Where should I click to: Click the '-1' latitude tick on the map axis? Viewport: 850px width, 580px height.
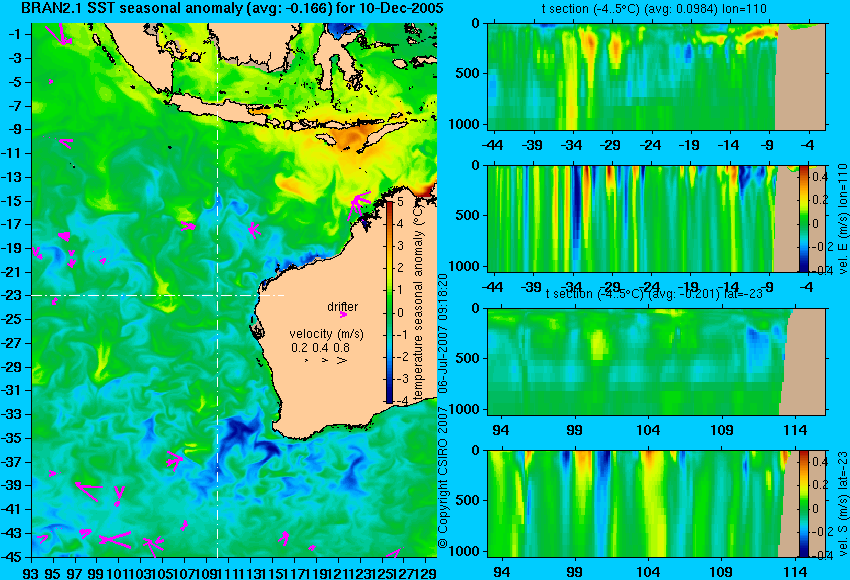(x=15, y=34)
